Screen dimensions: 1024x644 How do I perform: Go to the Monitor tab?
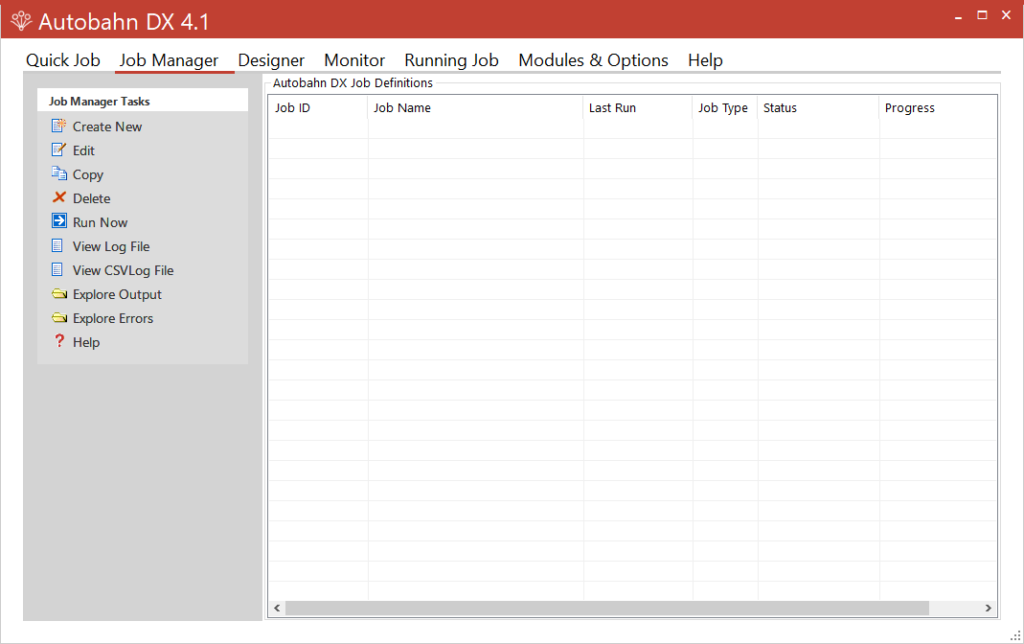point(354,60)
